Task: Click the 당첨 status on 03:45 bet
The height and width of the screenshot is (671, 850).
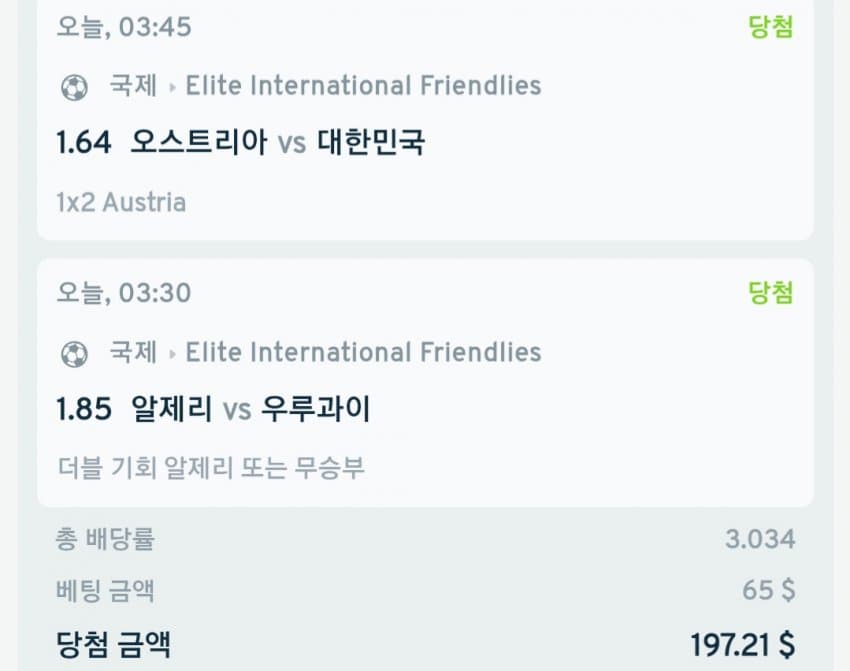Action: coord(771,27)
